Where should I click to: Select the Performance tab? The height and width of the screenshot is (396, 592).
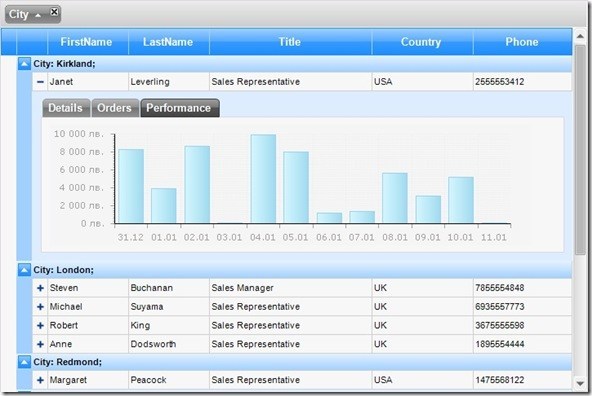180,108
